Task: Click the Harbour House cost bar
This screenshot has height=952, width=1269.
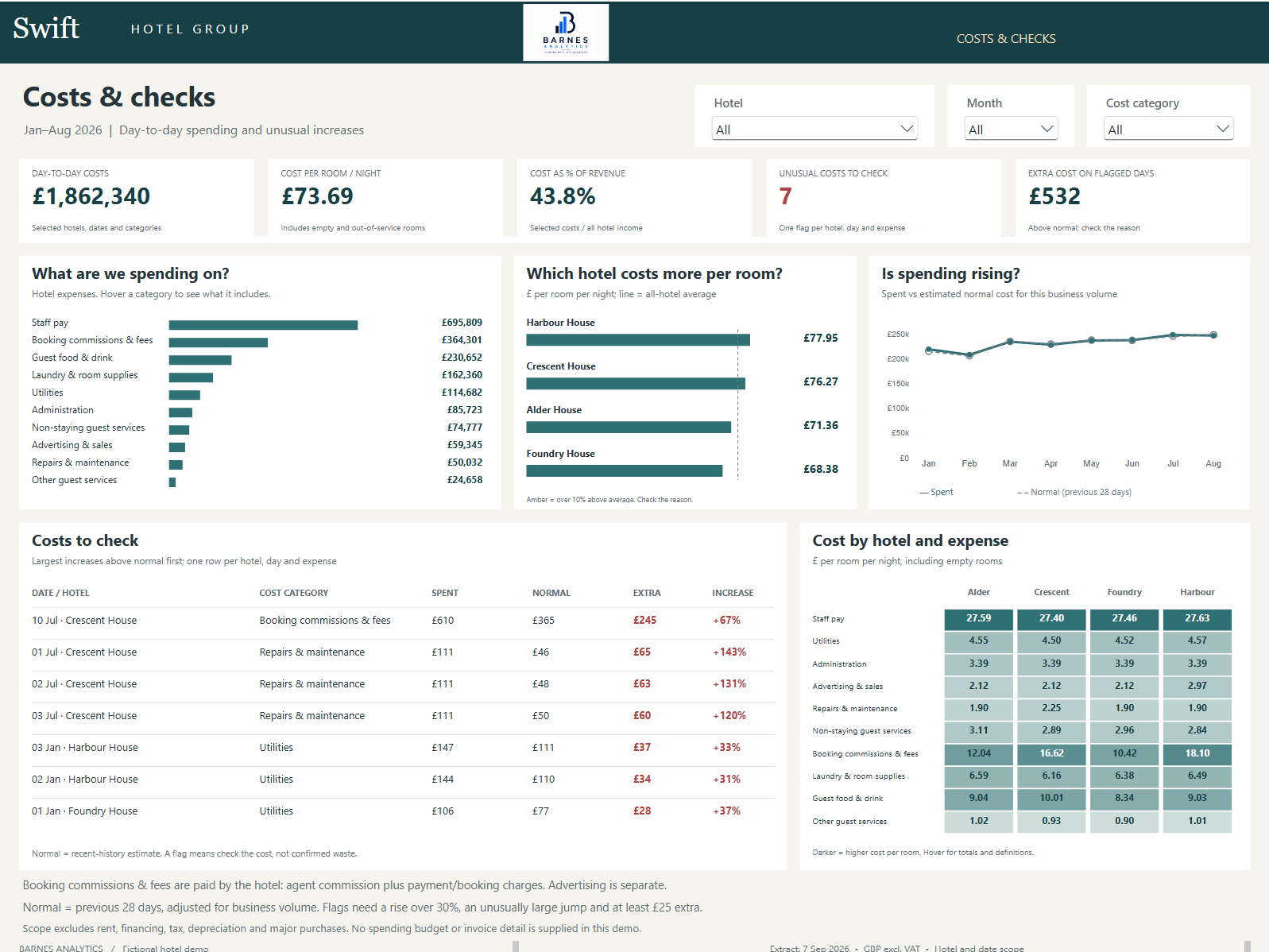Action: click(x=638, y=340)
